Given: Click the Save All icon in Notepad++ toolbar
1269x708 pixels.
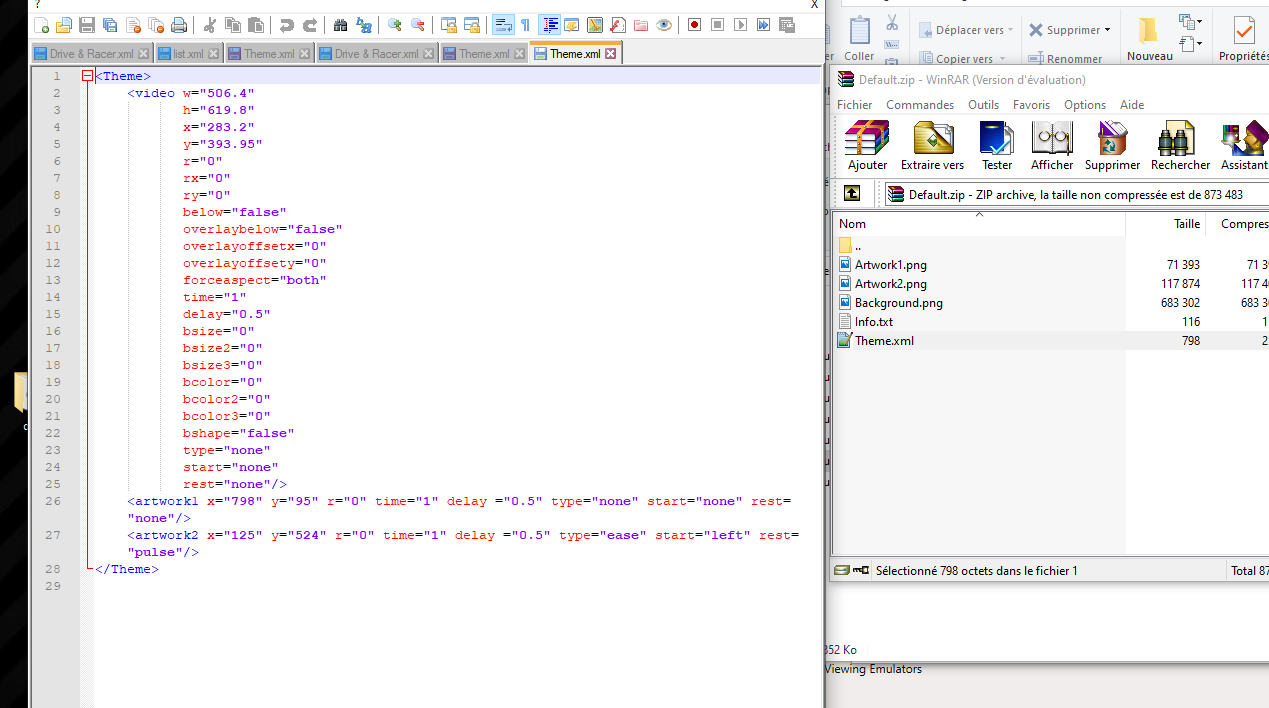Looking at the screenshot, I should click(x=110, y=25).
